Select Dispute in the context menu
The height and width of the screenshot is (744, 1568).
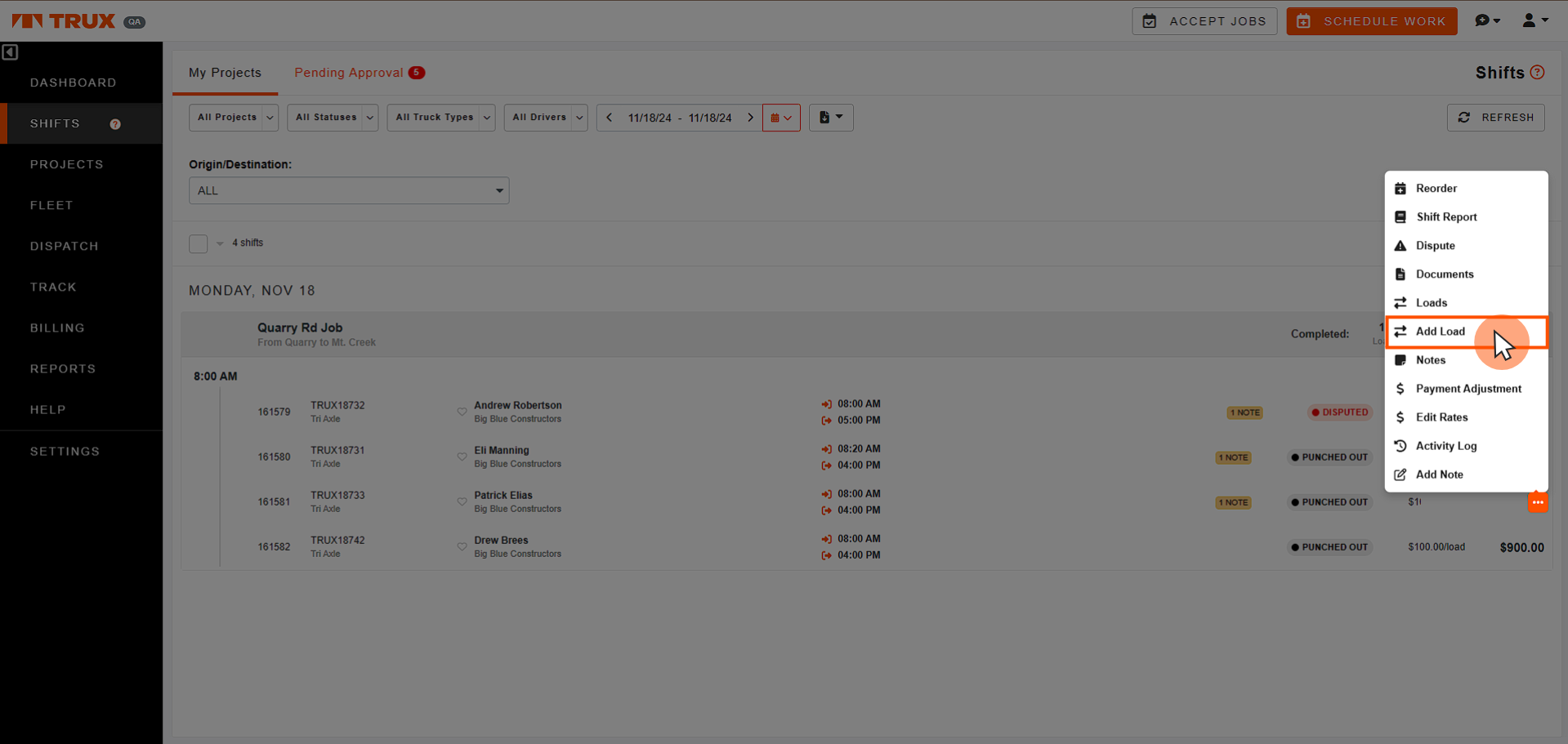[x=1466, y=246]
